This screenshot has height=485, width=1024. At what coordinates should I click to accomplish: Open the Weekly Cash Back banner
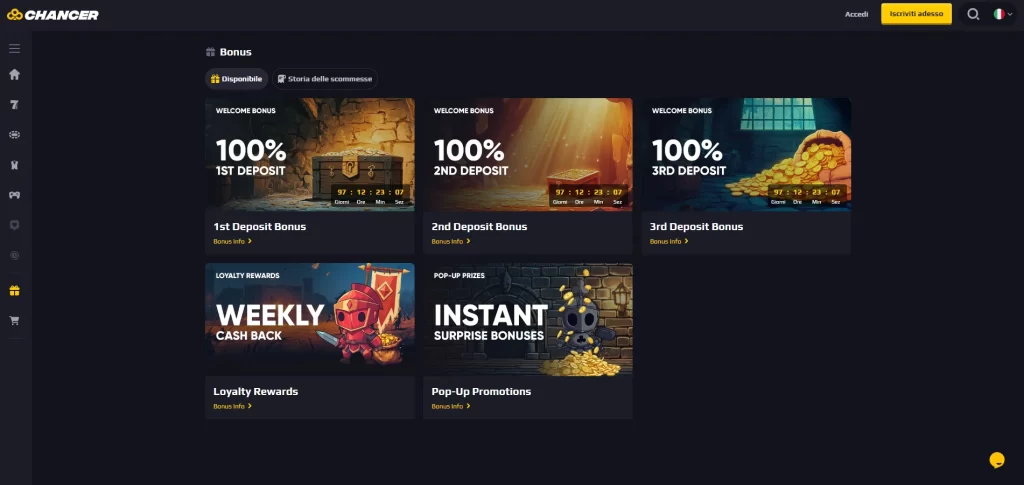pyautogui.click(x=310, y=320)
